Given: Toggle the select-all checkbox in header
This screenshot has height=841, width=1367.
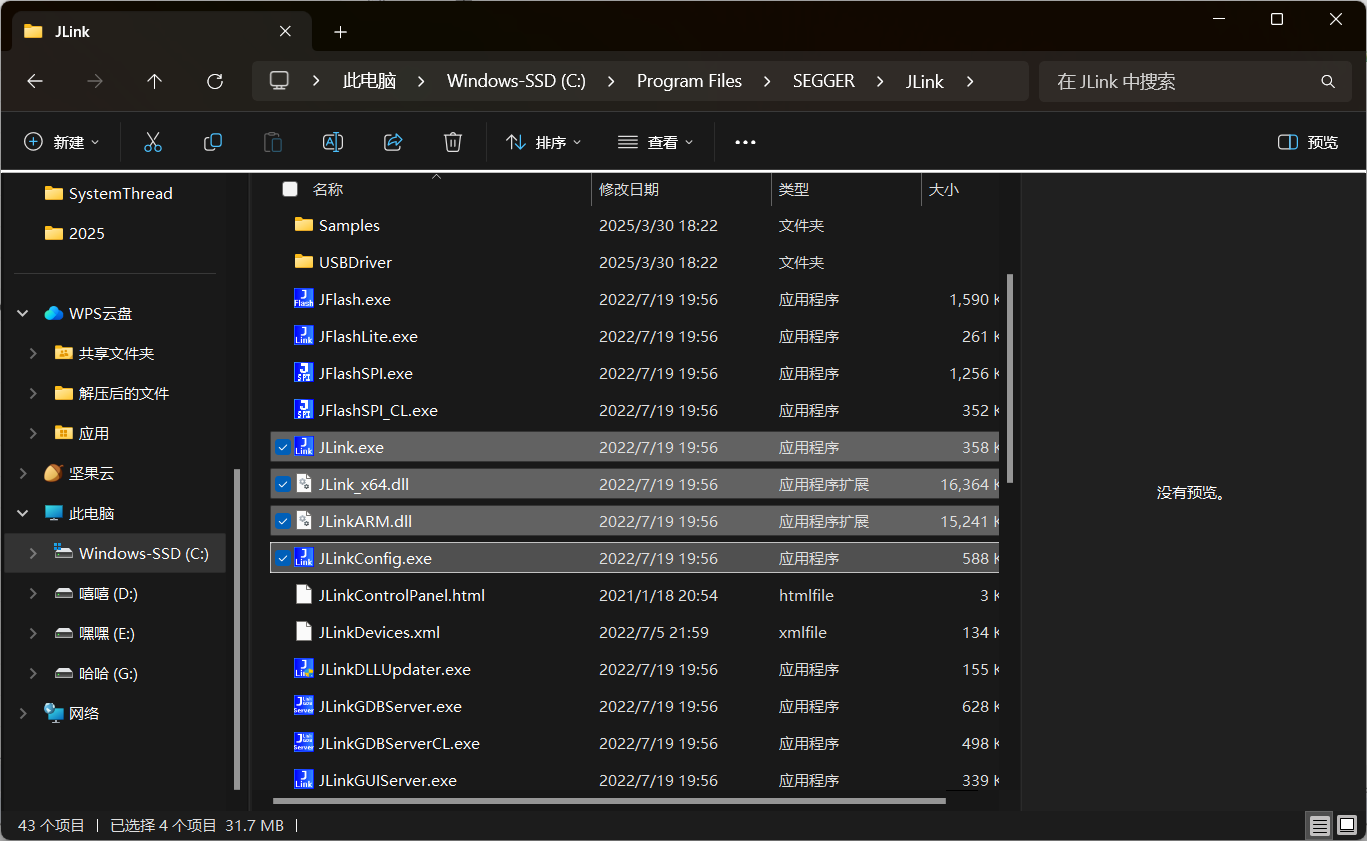Looking at the screenshot, I should tap(290, 189).
